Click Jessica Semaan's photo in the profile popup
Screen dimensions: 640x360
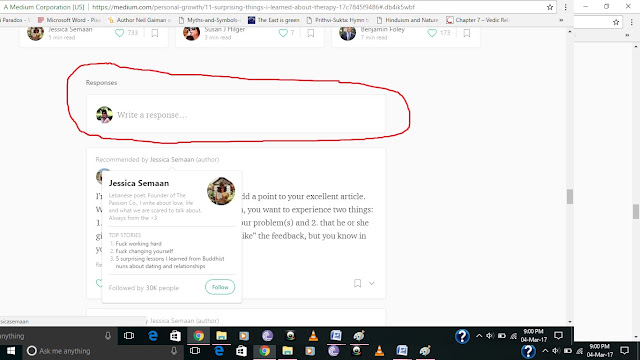pos(221,191)
